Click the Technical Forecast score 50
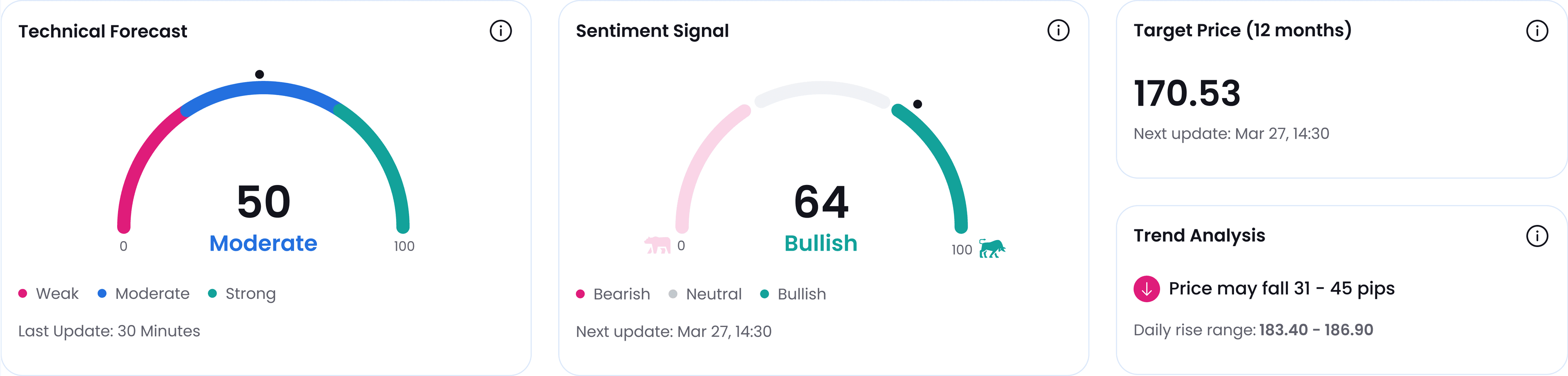The image size is (1568, 376). [x=263, y=202]
